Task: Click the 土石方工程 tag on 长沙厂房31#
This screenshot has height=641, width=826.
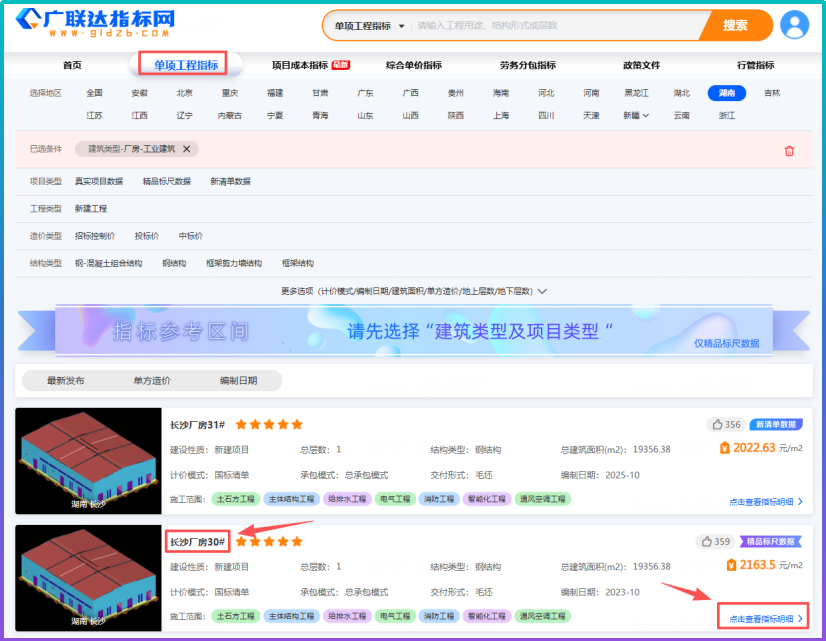Action: coord(235,499)
